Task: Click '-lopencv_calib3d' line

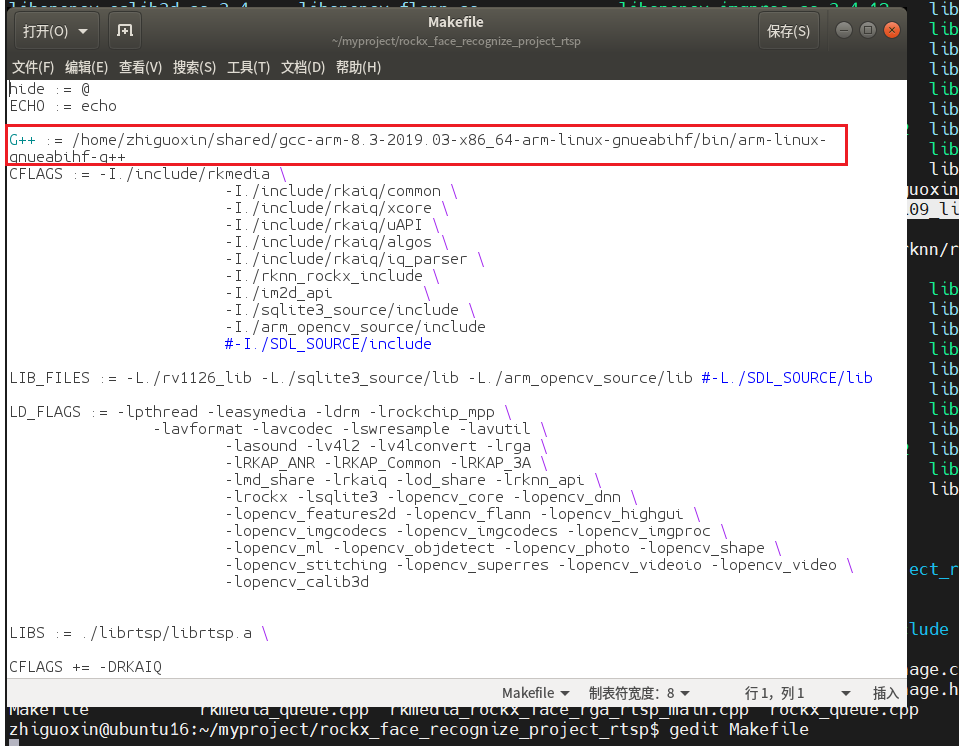Action: (297, 582)
